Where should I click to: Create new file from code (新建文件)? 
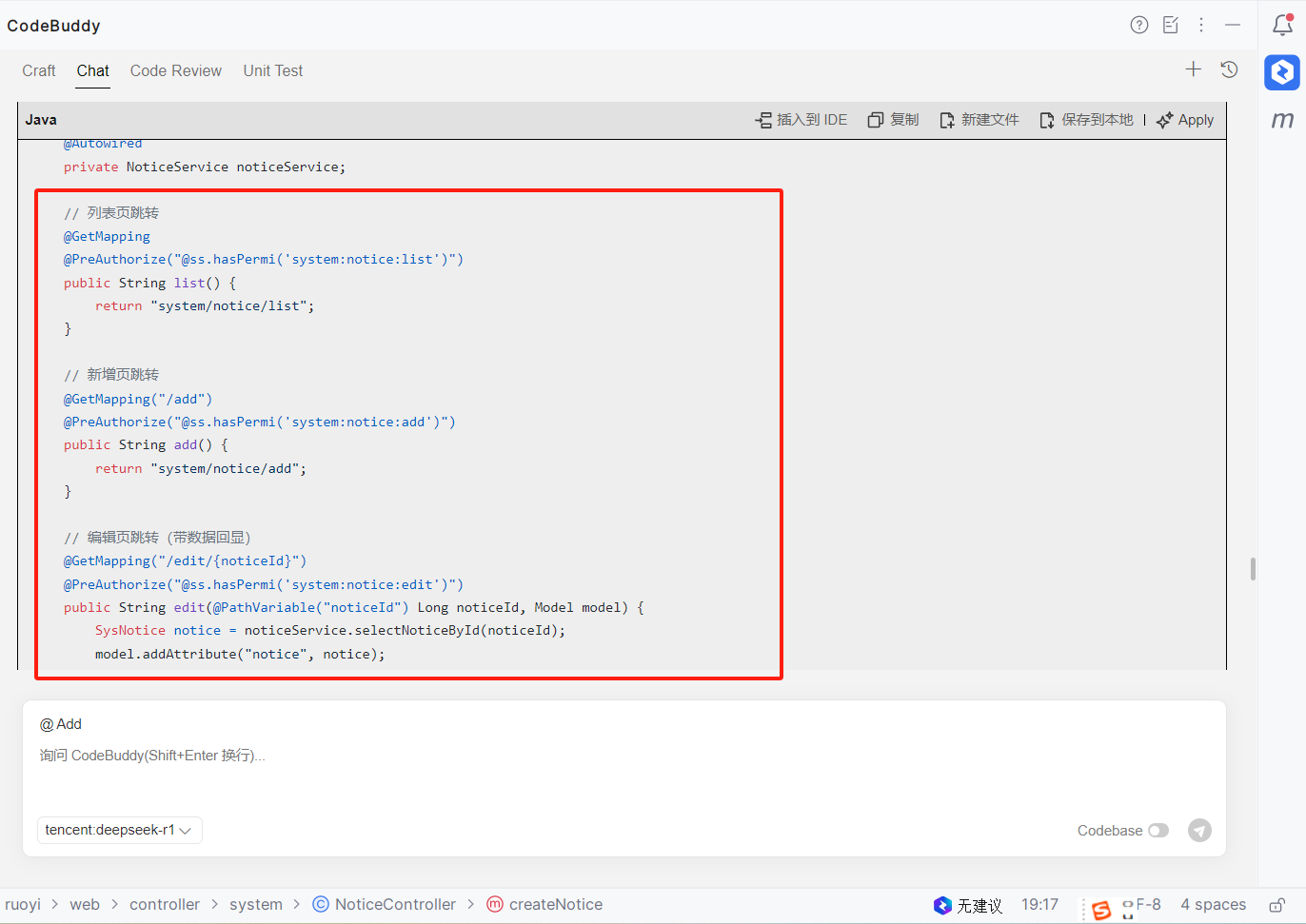[x=979, y=120]
